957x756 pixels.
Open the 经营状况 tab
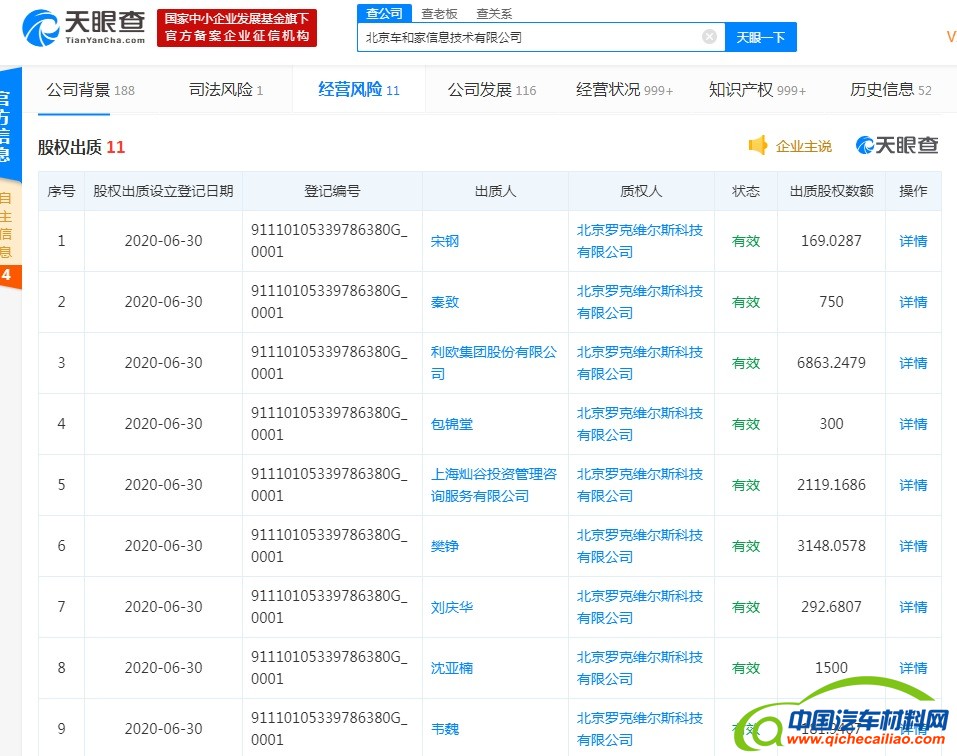click(x=624, y=90)
